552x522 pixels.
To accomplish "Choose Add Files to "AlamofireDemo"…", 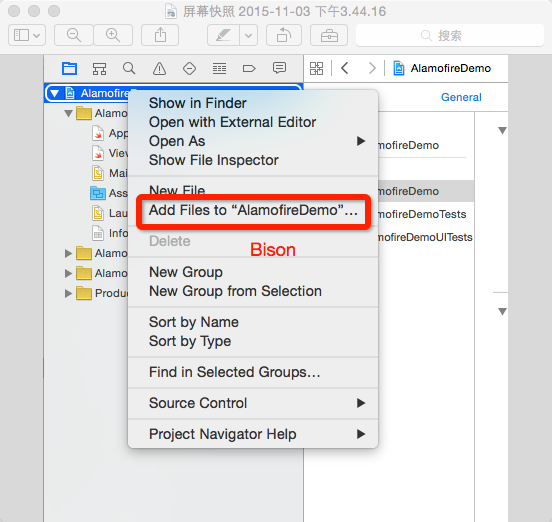I will point(253,210).
